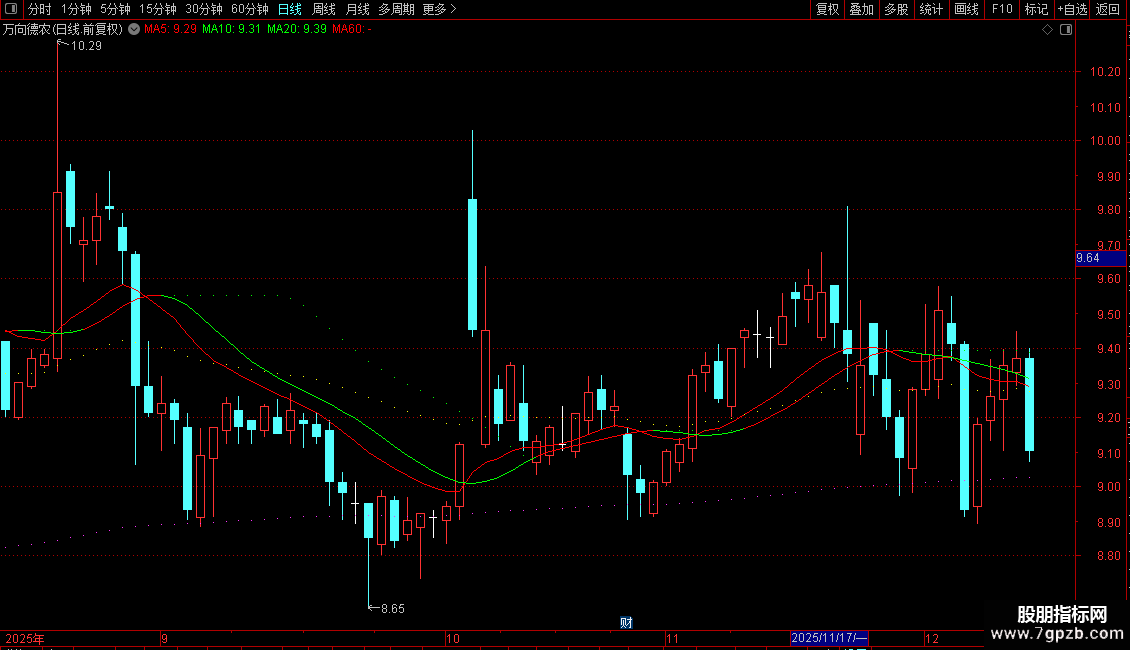Click the 9.64 highlighted price on axis
Image resolution: width=1130 pixels, height=650 pixels.
[1100, 258]
